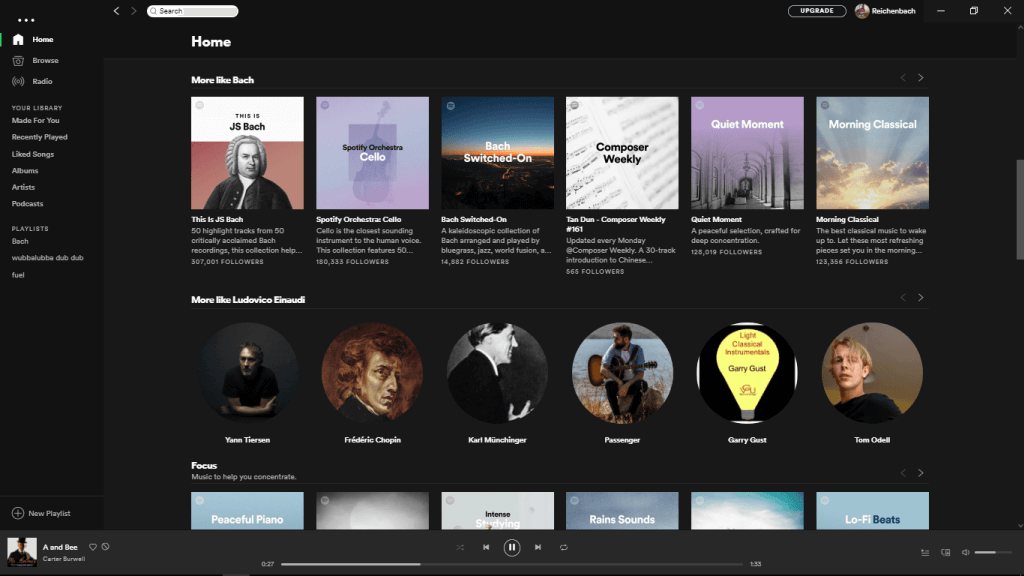Open the wubbalubba dub dub playlist
The width and height of the screenshot is (1024, 576).
pos(47,258)
